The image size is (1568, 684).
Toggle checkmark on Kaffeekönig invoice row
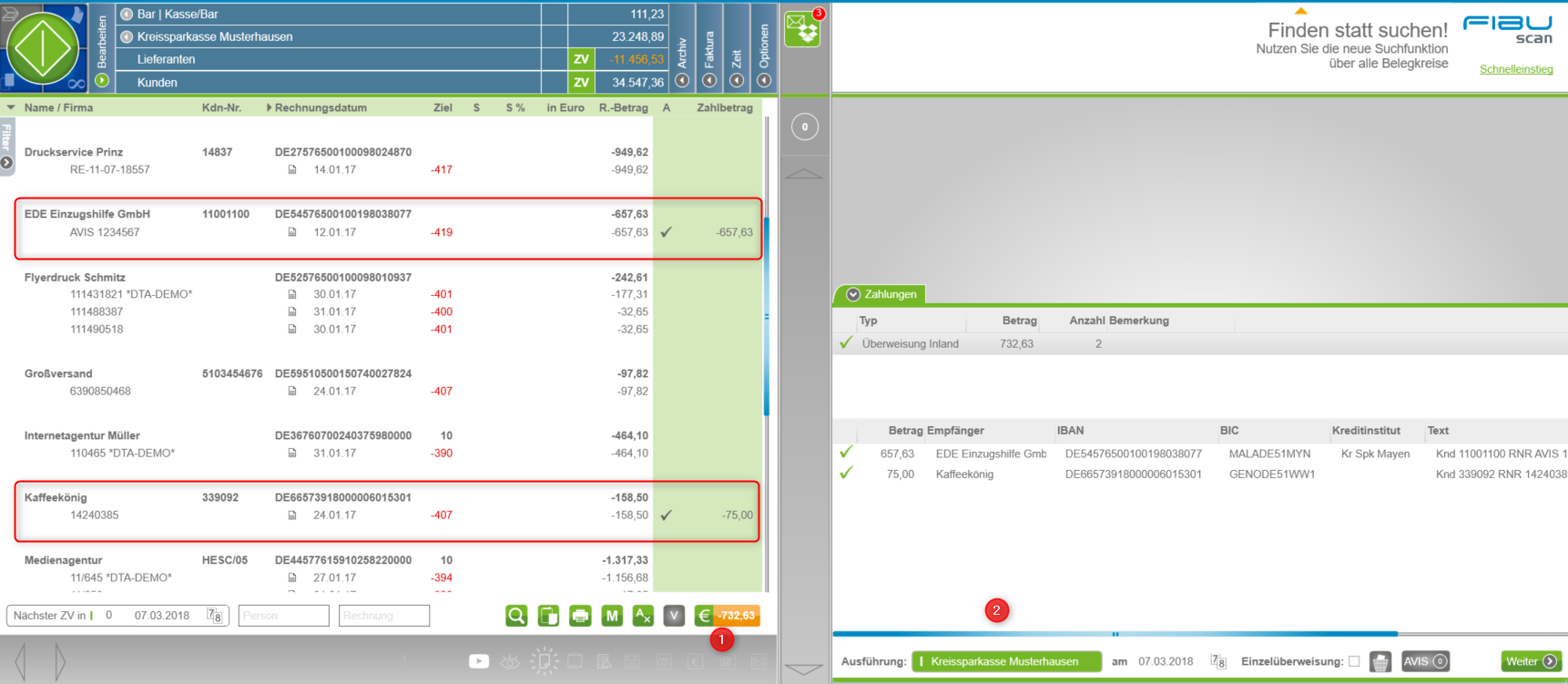pyautogui.click(x=667, y=516)
